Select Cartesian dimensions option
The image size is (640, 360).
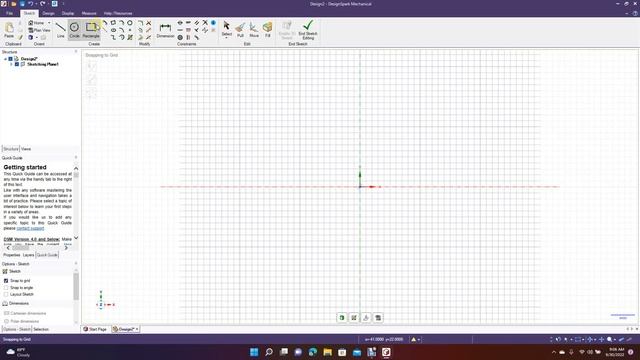tap(24, 313)
